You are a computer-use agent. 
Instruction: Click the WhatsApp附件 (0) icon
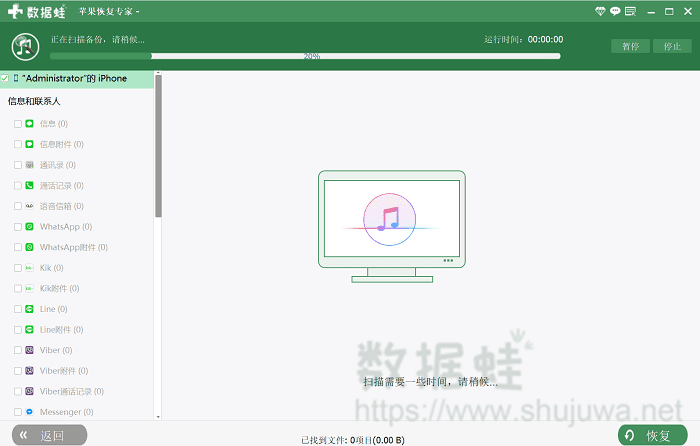coord(29,247)
